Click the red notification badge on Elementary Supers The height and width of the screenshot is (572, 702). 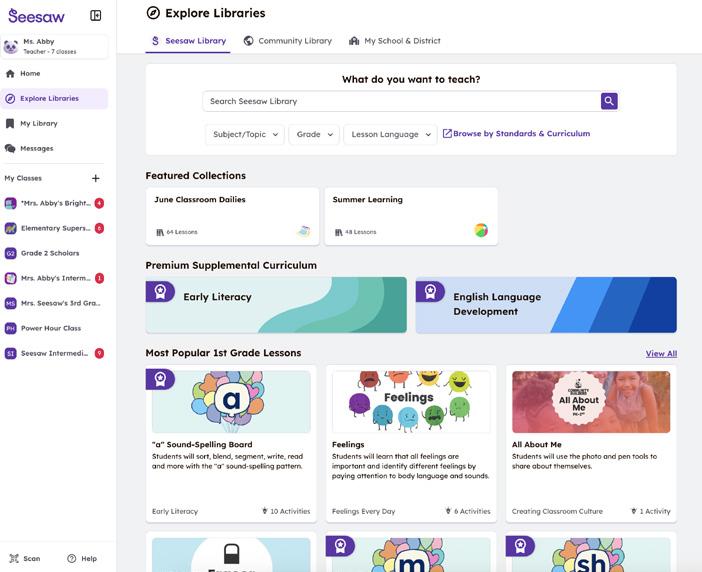(x=99, y=228)
